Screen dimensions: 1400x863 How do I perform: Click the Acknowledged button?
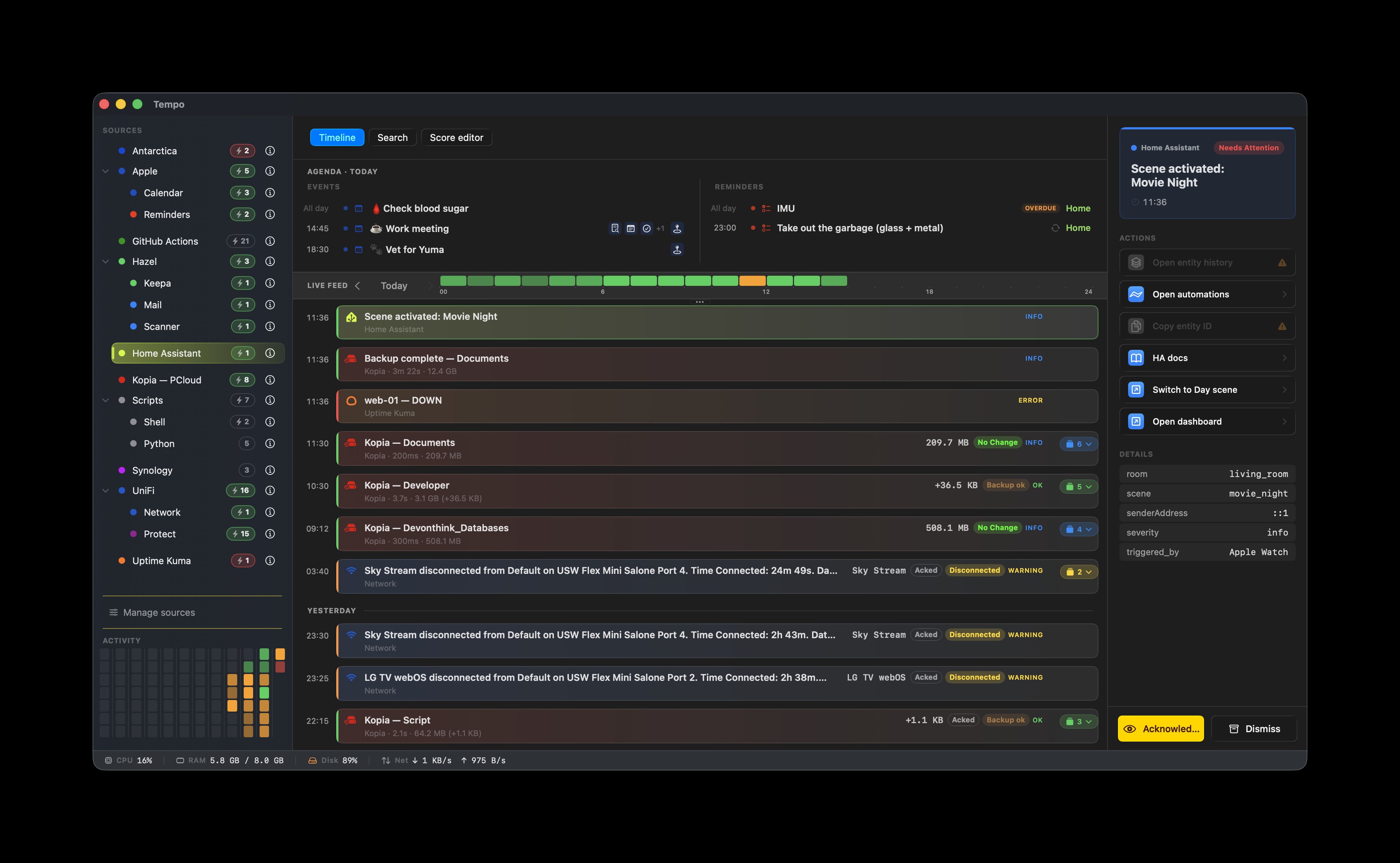coord(1161,729)
